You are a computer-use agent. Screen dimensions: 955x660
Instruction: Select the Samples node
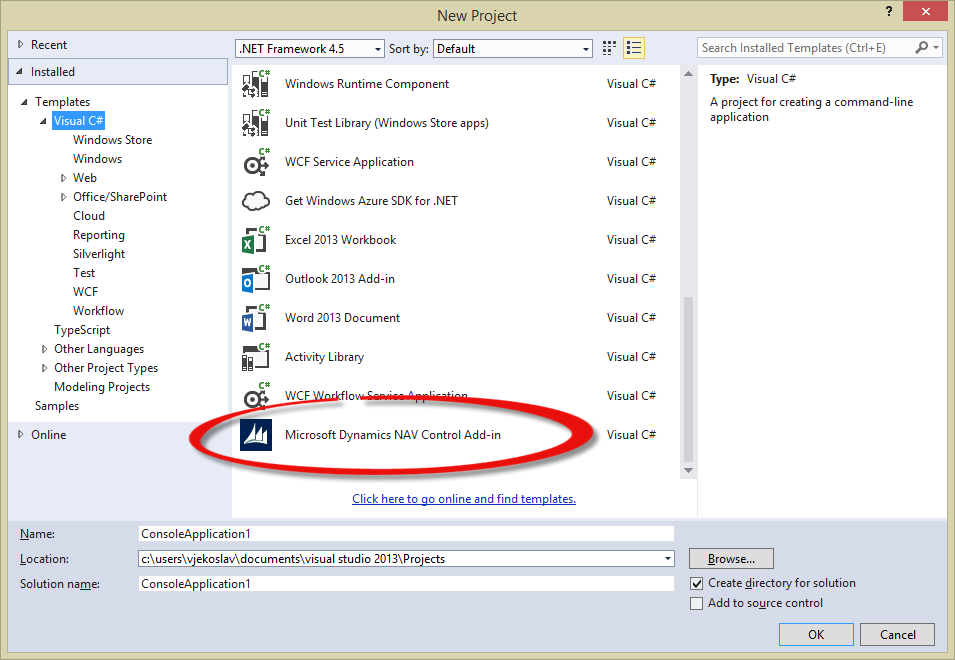[x=57, y=405]
